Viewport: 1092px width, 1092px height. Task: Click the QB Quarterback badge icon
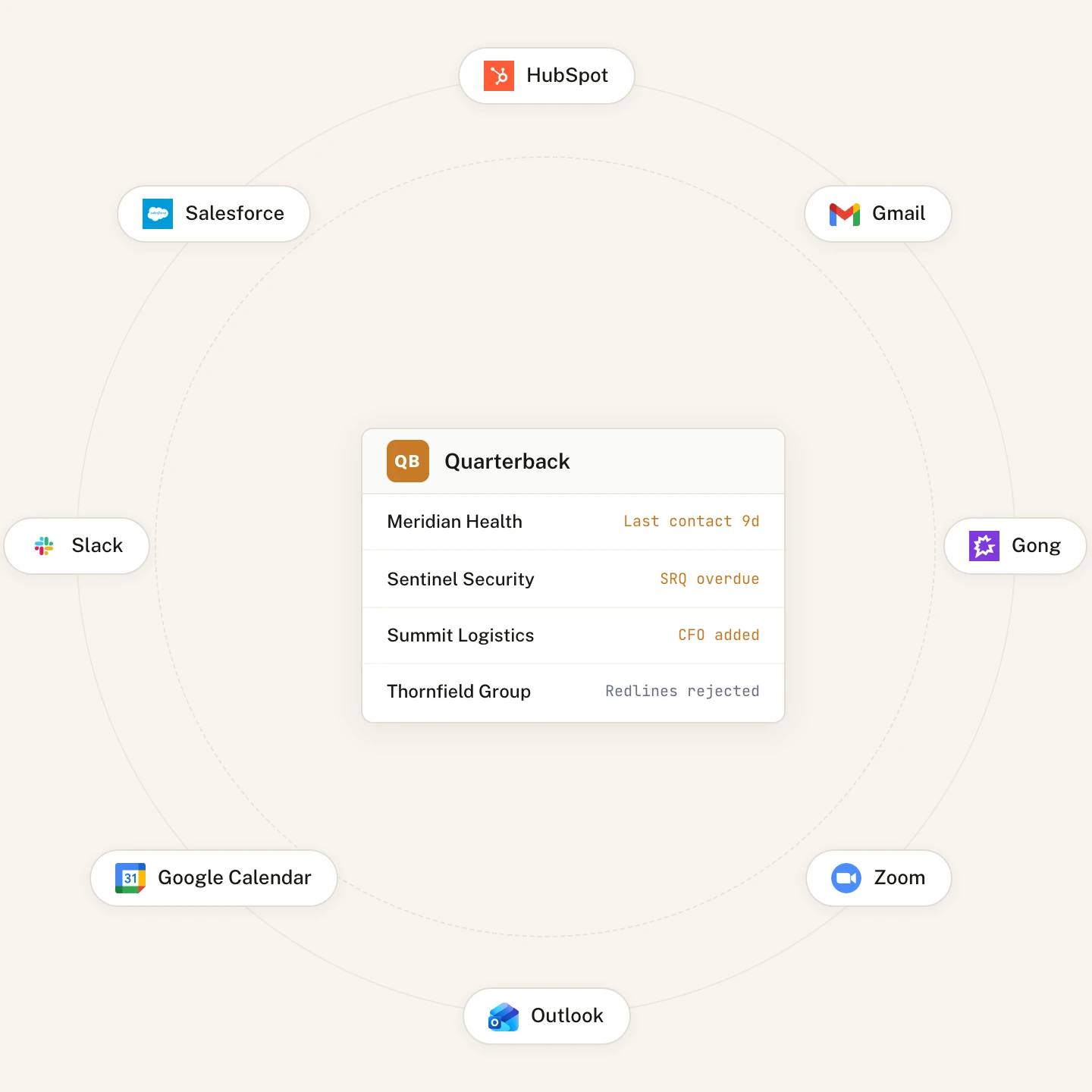(x=408, y=461)
